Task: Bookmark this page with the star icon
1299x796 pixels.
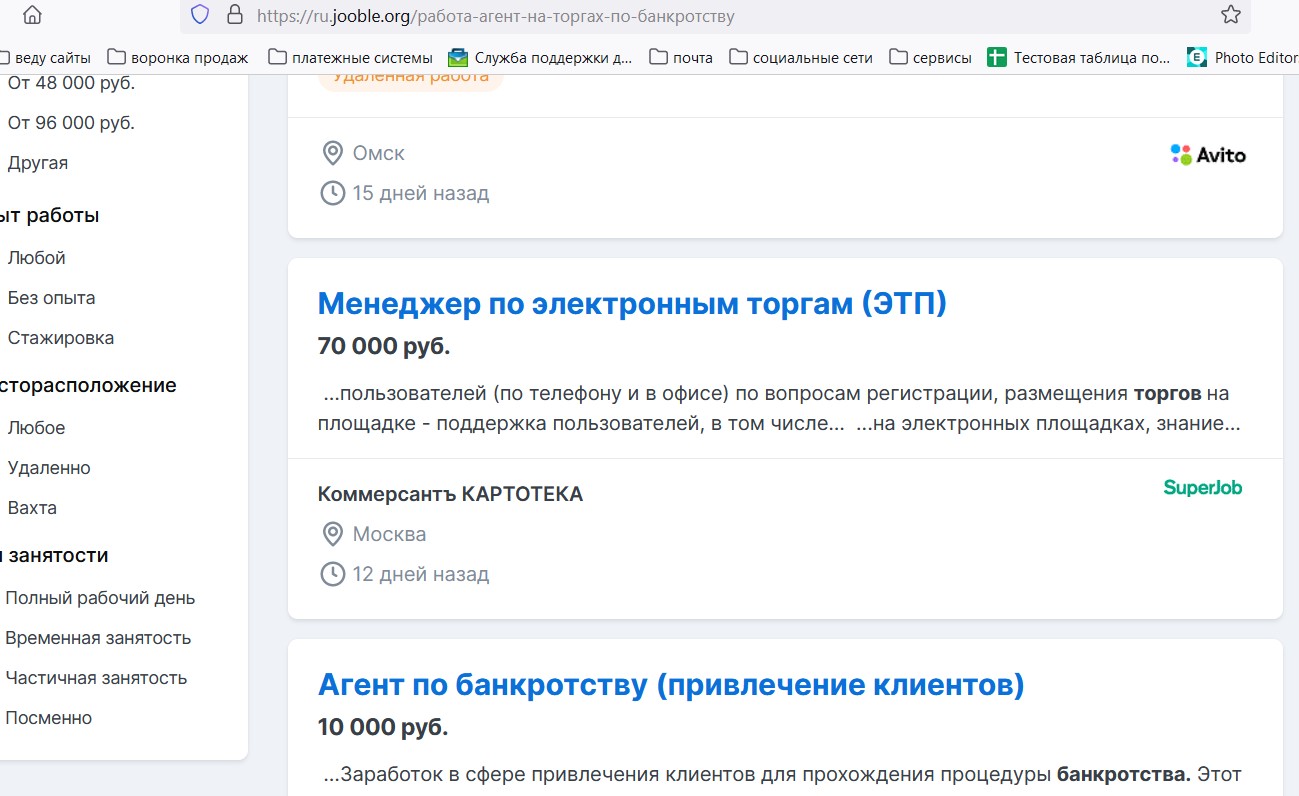Action: tap(1230, 15)
